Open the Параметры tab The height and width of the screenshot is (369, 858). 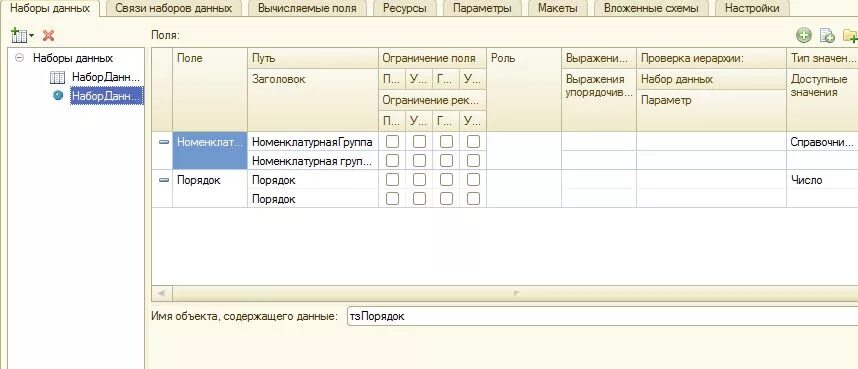(x=482, y=8)
